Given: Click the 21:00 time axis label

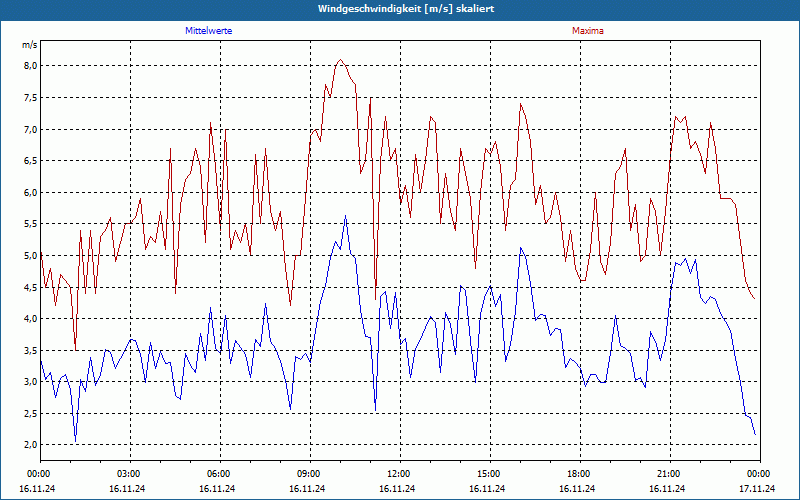Looking at the screenshot, I should click(670, 474).
